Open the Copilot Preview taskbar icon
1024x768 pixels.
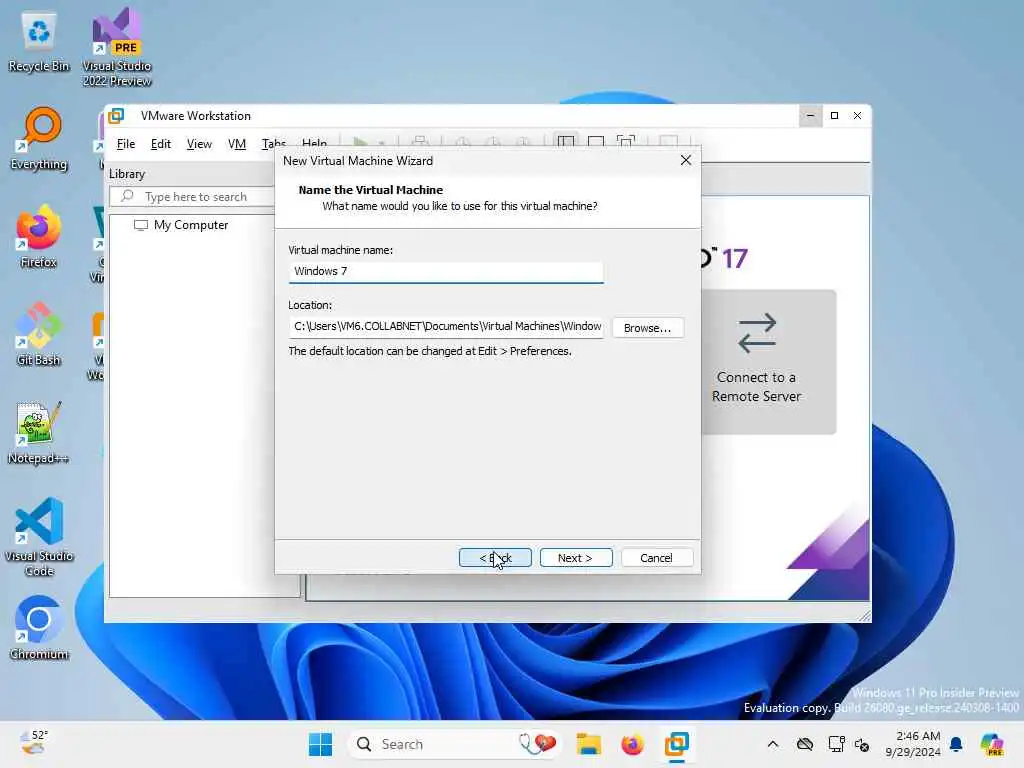991,744
